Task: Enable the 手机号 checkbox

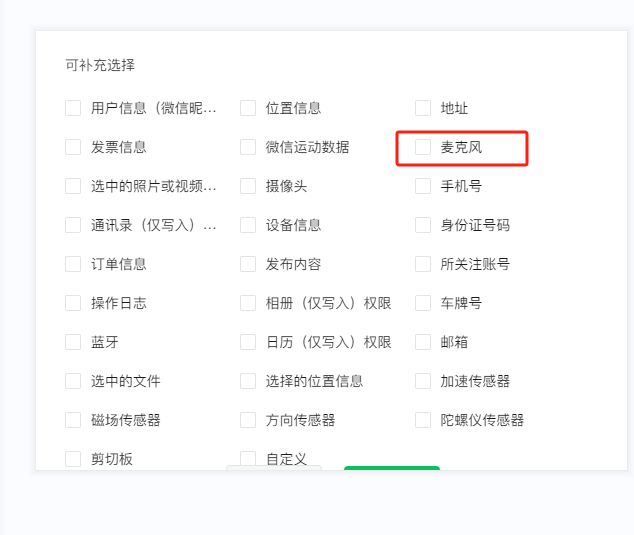Action: tap(423, 186)
